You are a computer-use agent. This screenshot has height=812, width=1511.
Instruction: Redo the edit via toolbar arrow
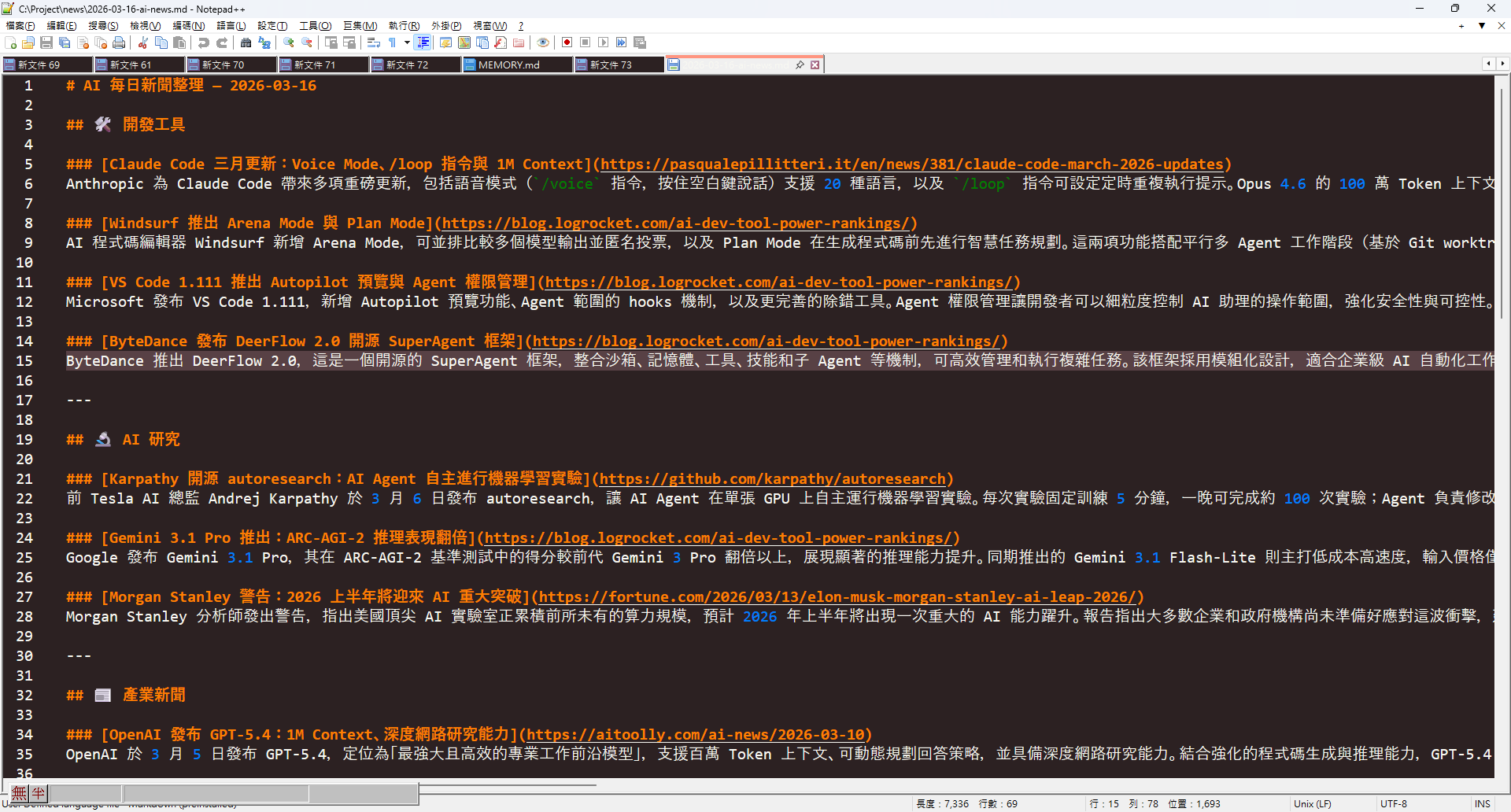pyautogui.click(x=222, y=43)
